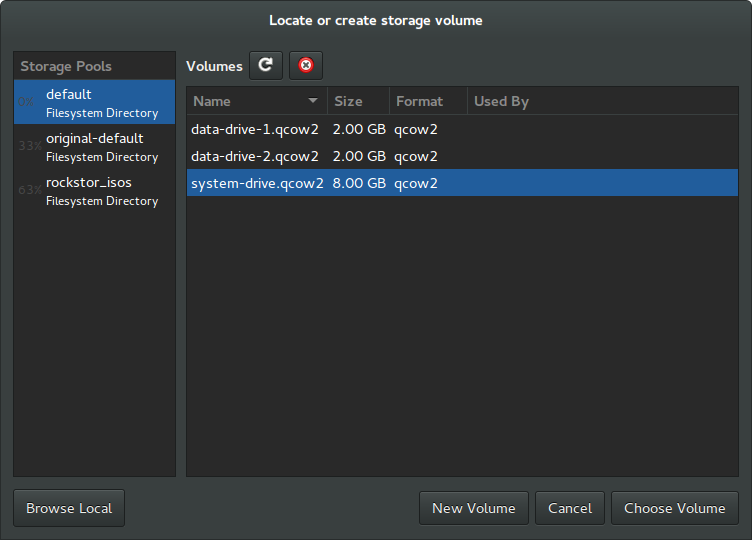Click the 33% usage of original-default
The width and height of the screenshot is (752, 540).
click(30, 146)
